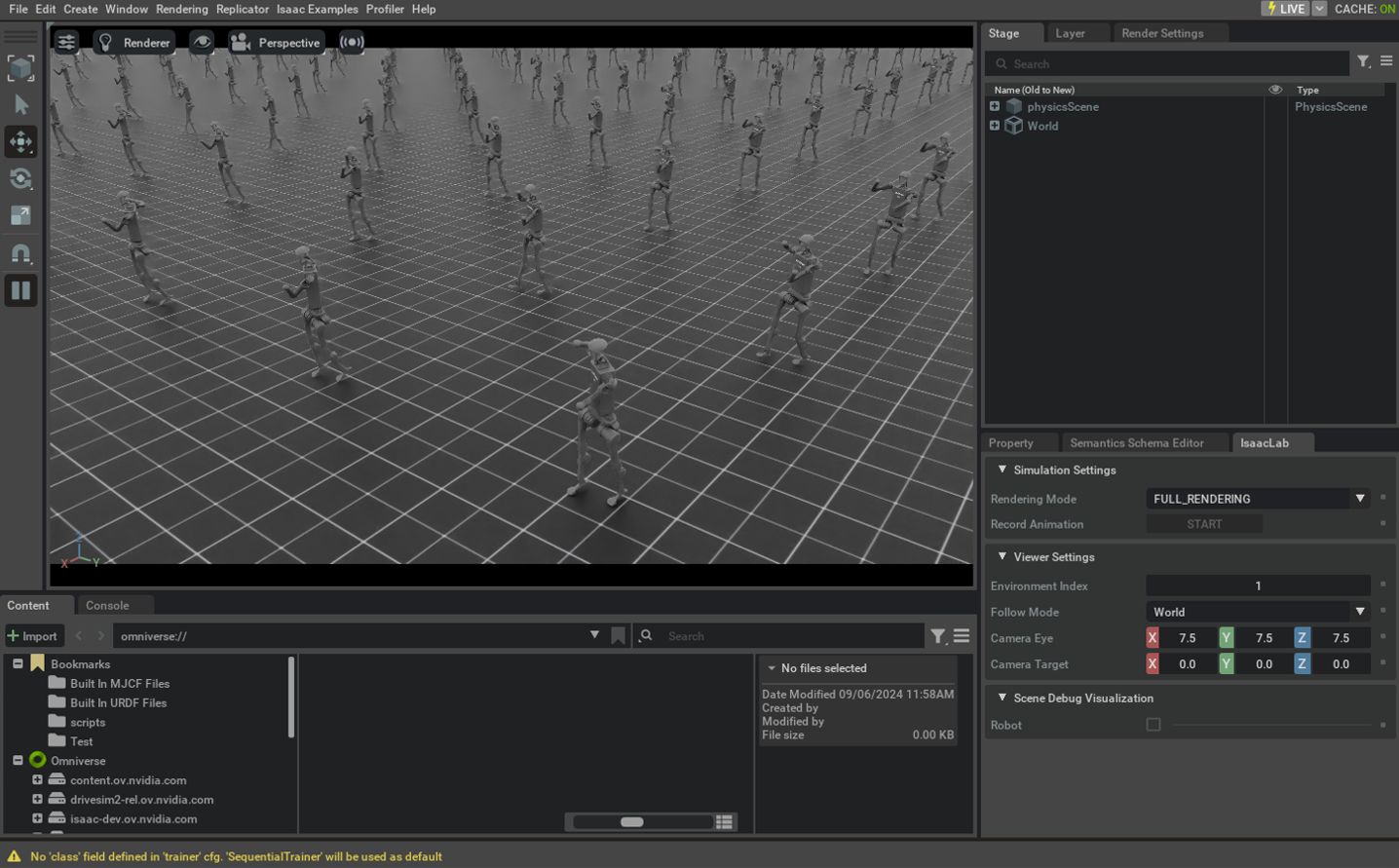1399x868 pixels.
Task: Click START to record animation
Action: (1203, 523)
